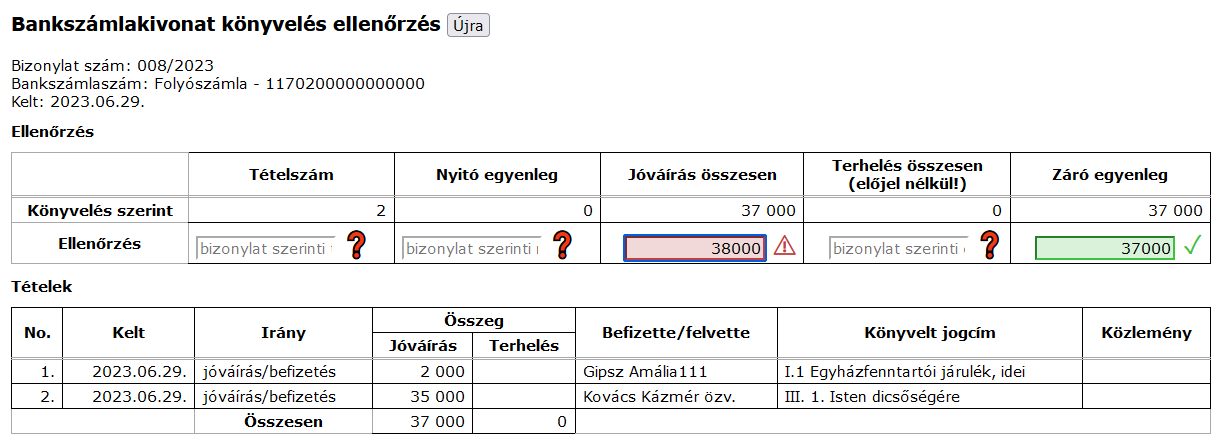
Task: Click the question mark beside Terhelés összesen input
Action: pos(991,245)
